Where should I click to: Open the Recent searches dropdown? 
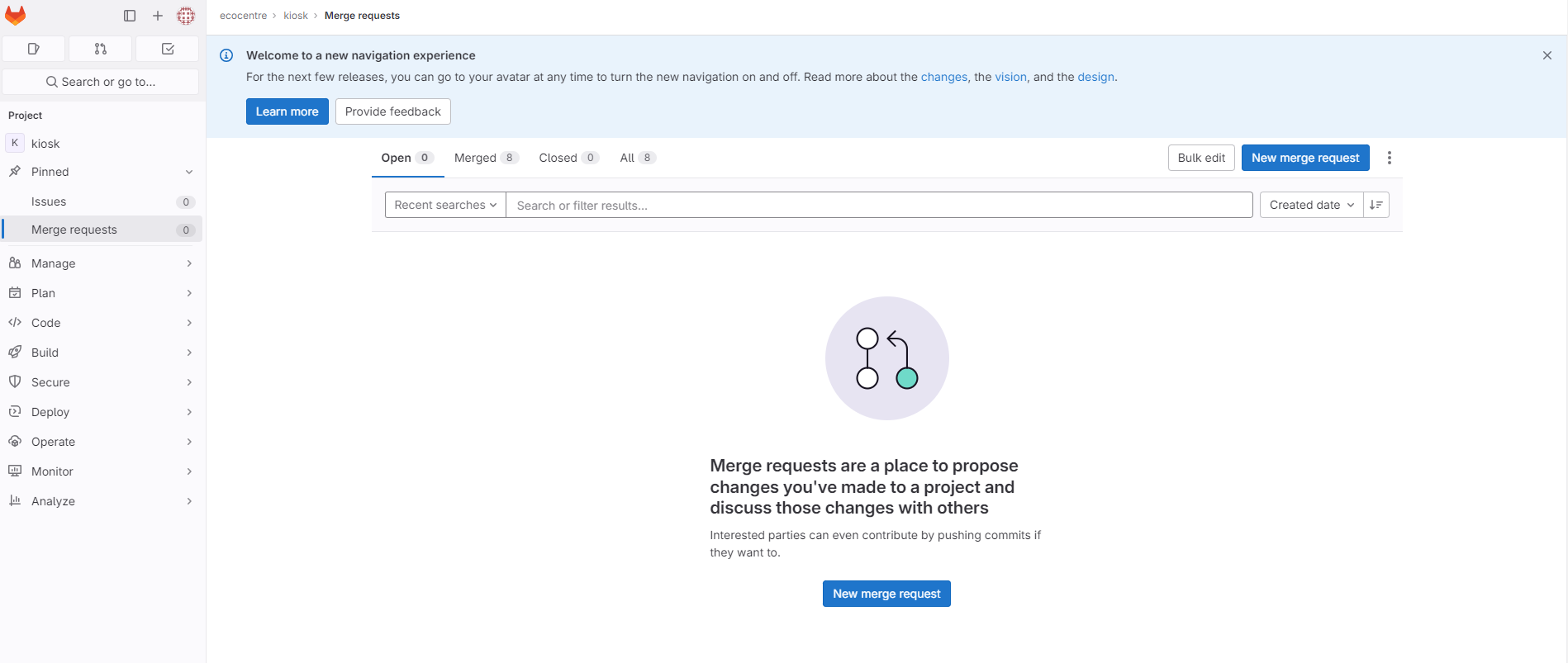[x=445, y=205]
